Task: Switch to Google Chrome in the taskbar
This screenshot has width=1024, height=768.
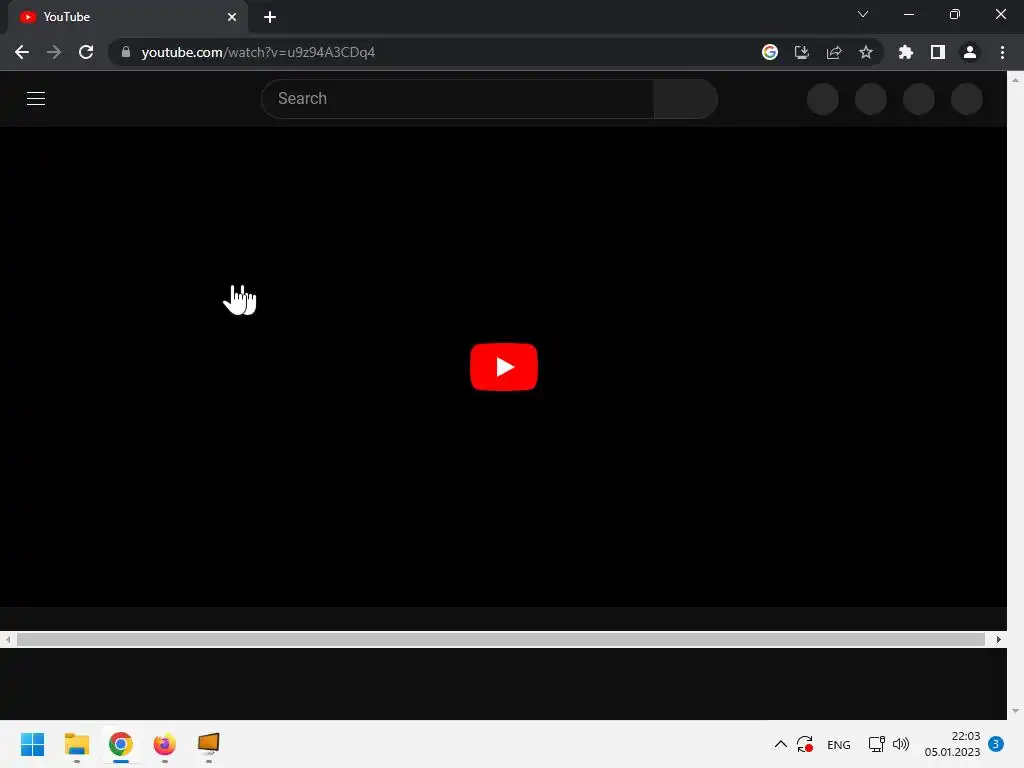Action: [x=121, y=744]
